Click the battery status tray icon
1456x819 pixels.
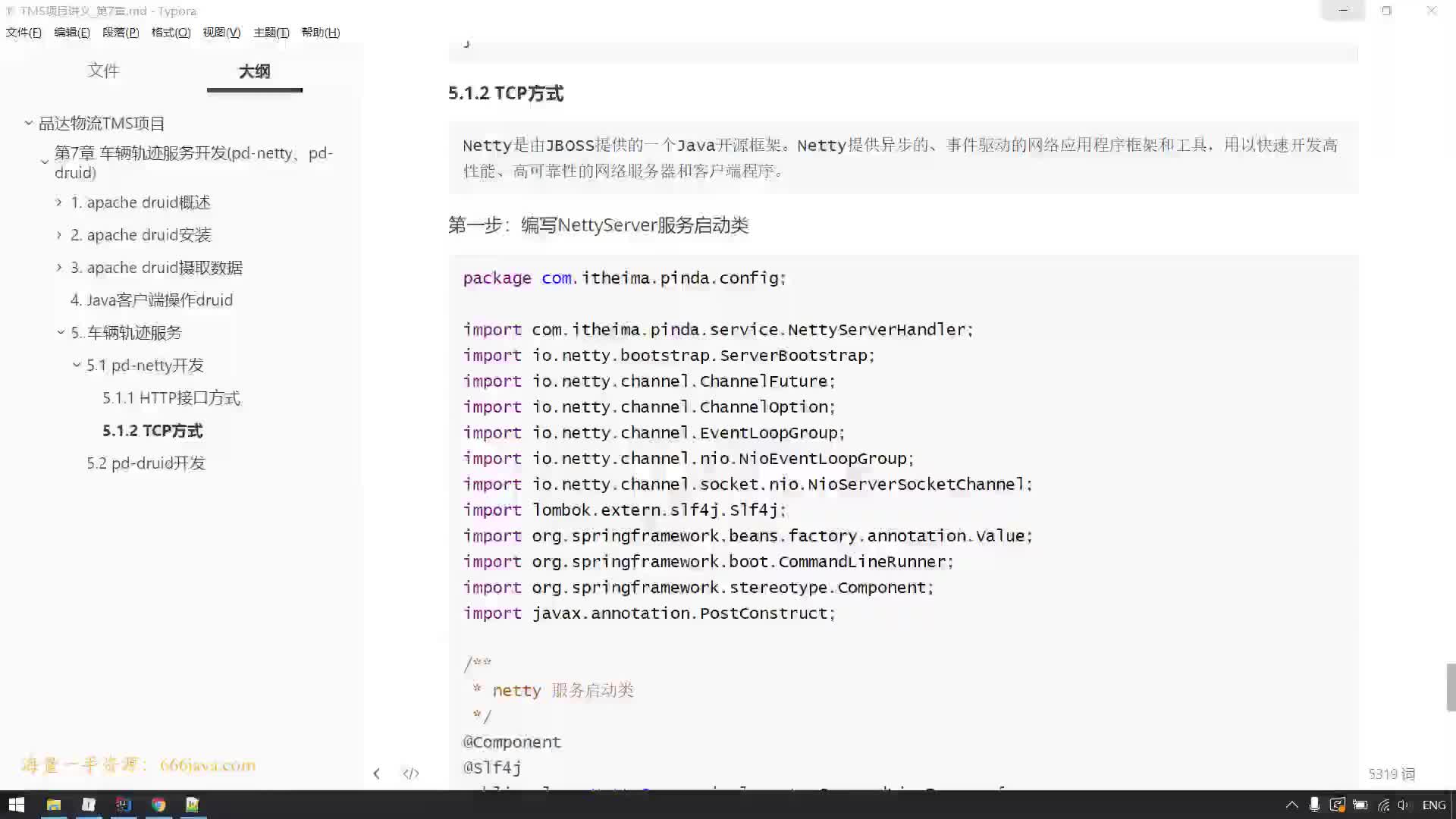tap(1360, 805)
